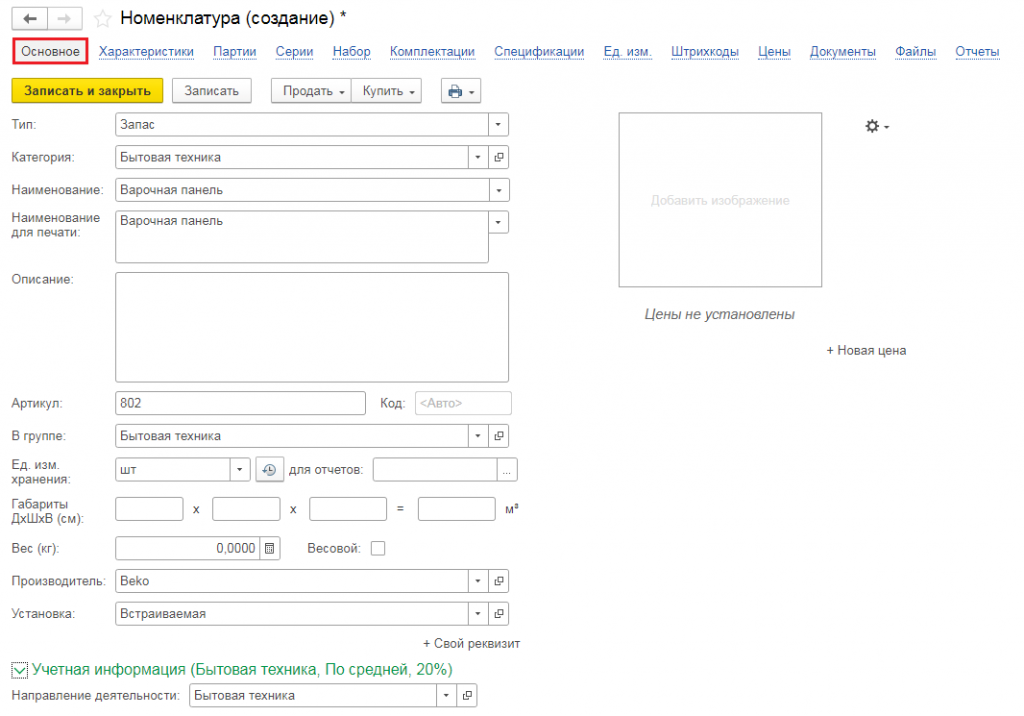Open the Документы tab
Screen dimensions: 1024x716
(x=842, y=52)
